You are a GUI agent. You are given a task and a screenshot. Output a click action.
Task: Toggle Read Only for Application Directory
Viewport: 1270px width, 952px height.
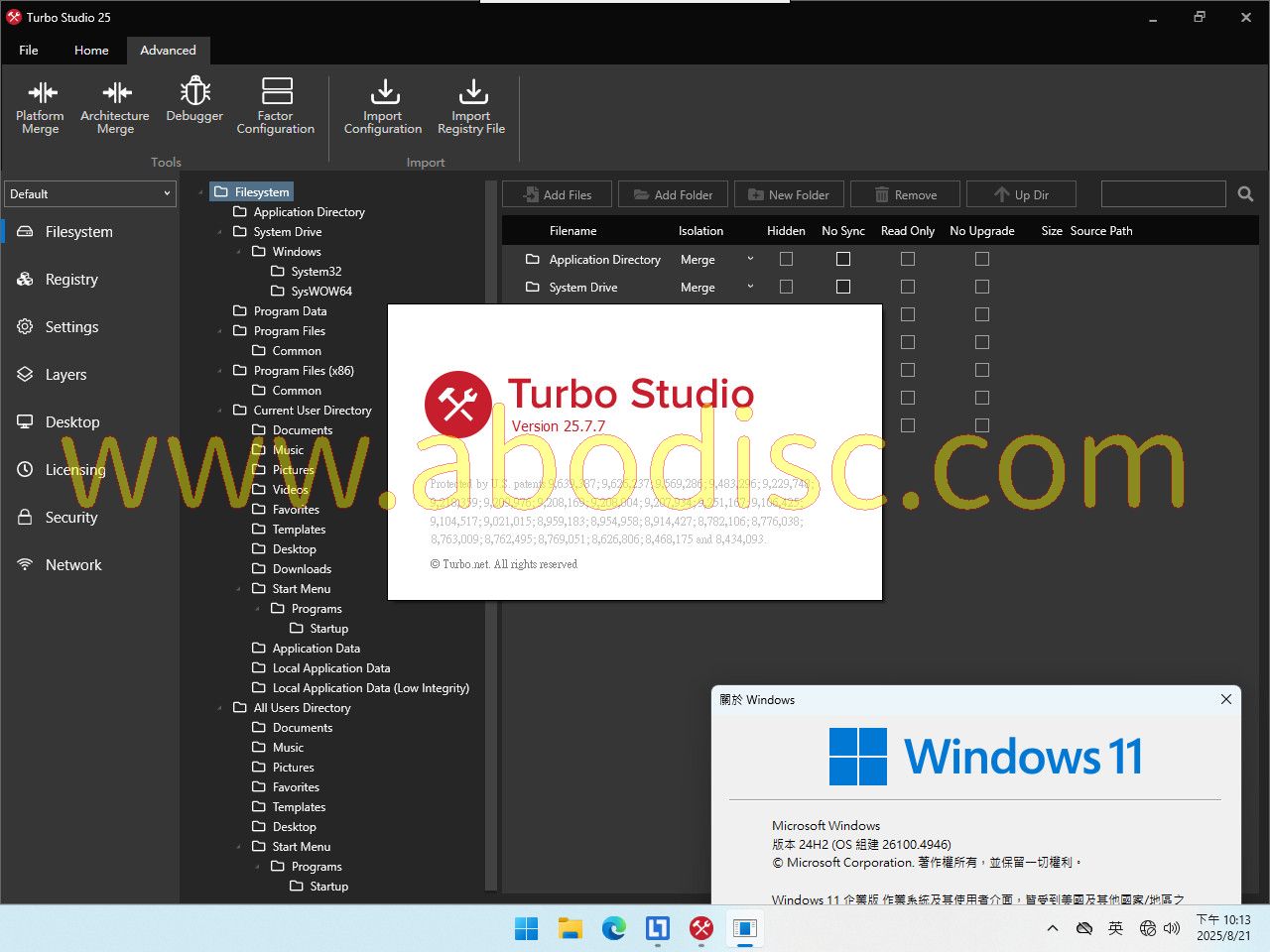pyautogui.click(x=908, y=259)
